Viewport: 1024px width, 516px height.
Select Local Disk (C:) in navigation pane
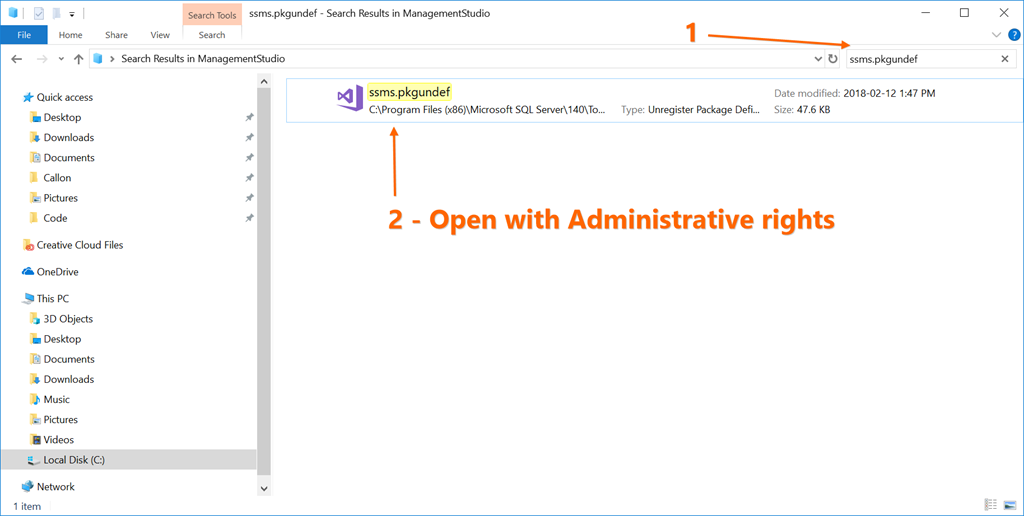(x=74, y=460)
